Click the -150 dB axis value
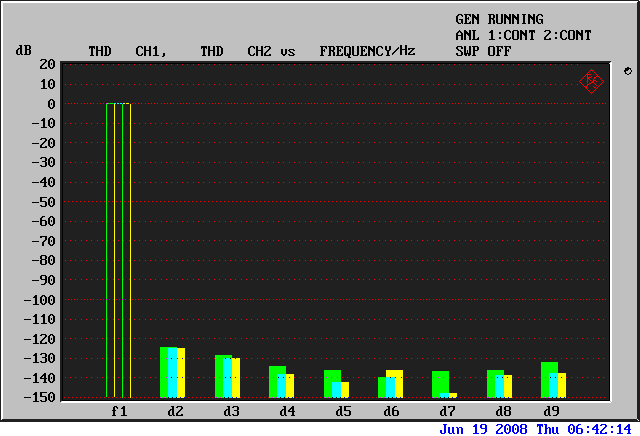640x436 pixels. click(x=39, y=397)
